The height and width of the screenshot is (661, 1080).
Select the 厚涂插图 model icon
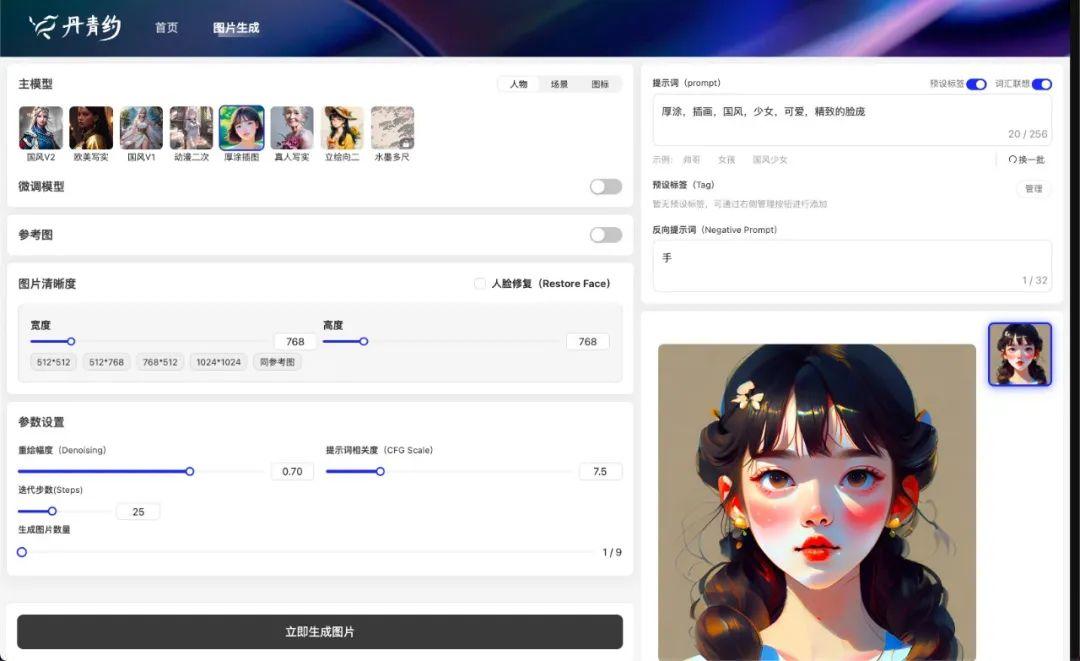coord(242,127)
